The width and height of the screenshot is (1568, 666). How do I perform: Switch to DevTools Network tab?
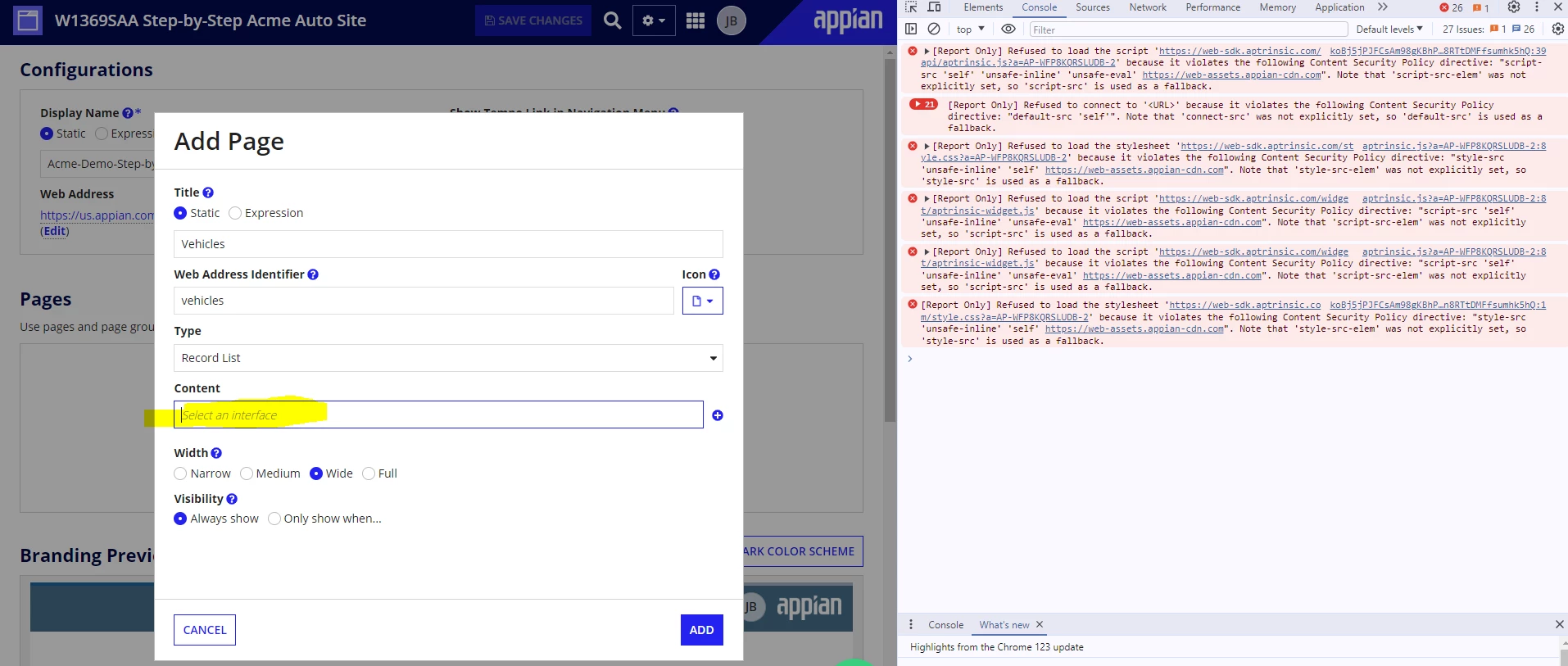[x=1148, y=7]
